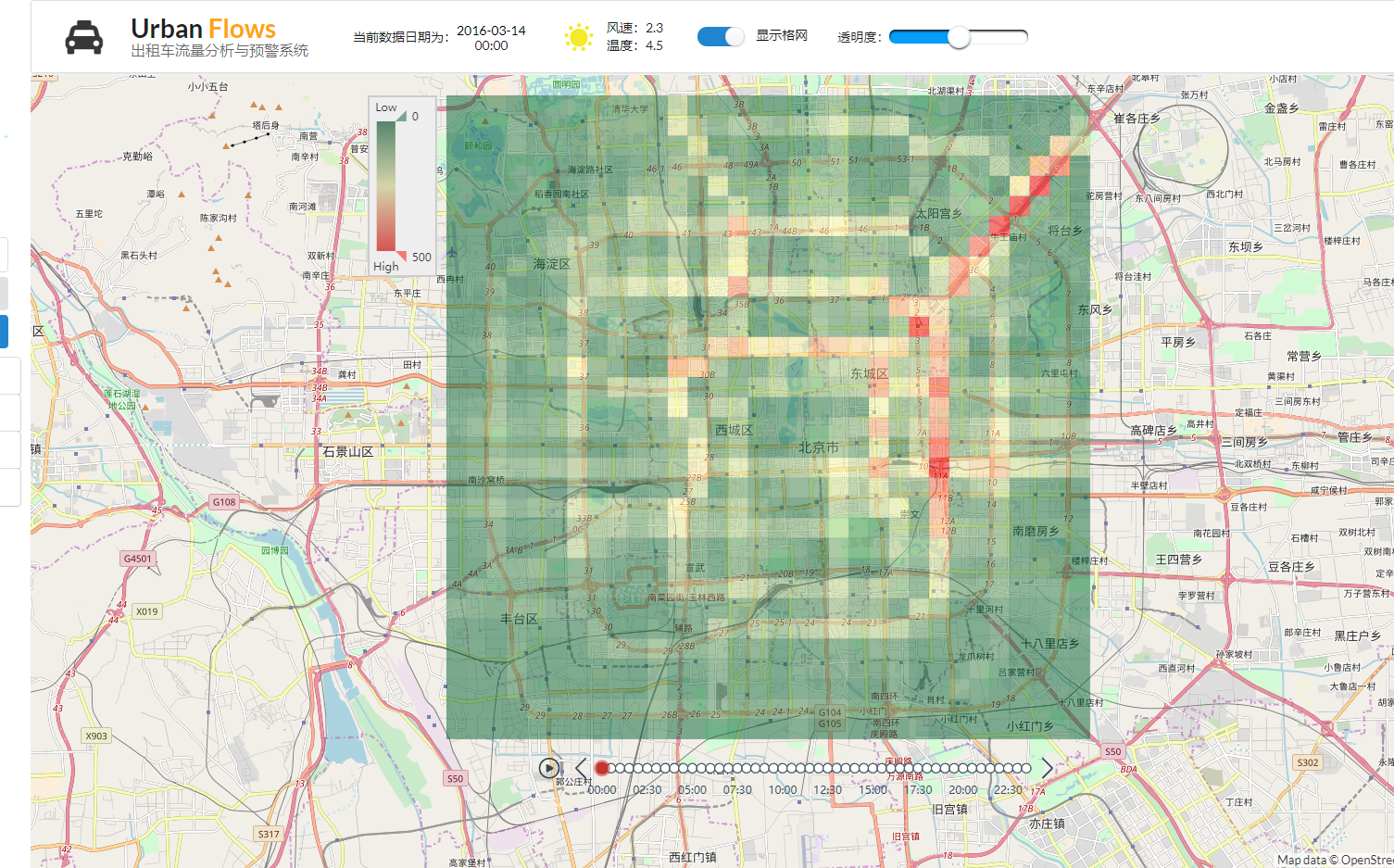Image resolution: width=1394 pixels, height=868 pixels.
Task: Click the 南磨房乡 map label
Action: 1036,531
